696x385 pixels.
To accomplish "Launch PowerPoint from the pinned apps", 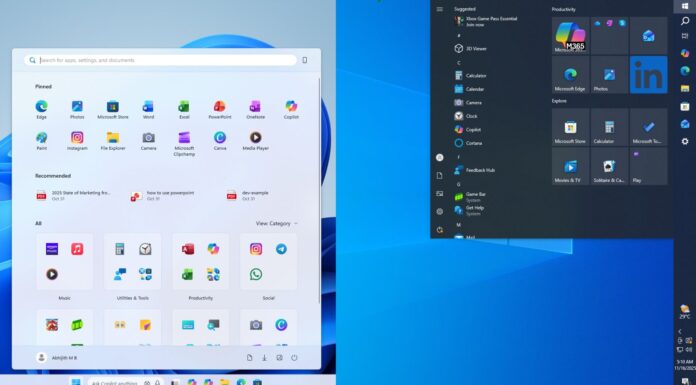I will [x=220, y=109].
